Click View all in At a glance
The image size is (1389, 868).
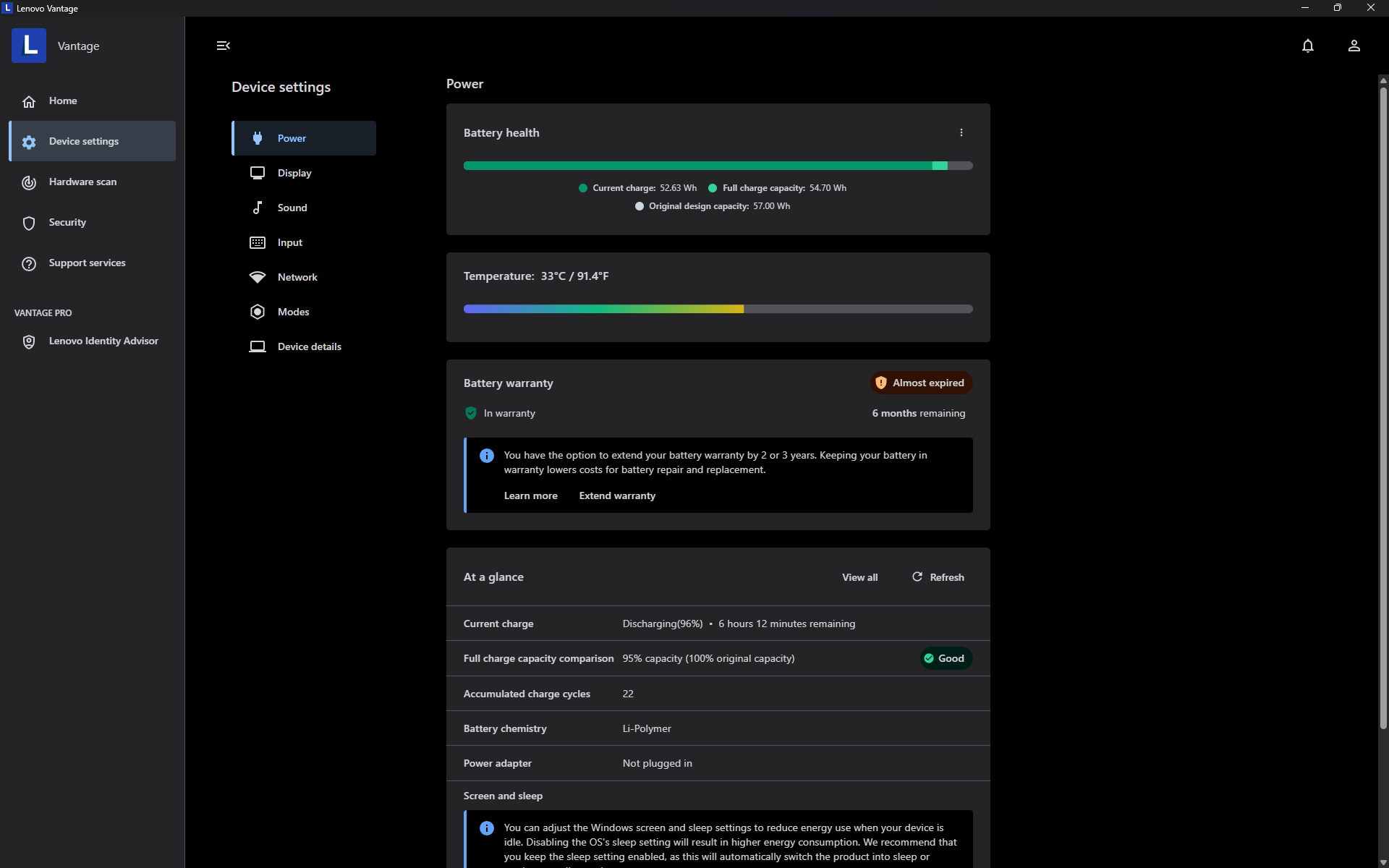[859, 577]
